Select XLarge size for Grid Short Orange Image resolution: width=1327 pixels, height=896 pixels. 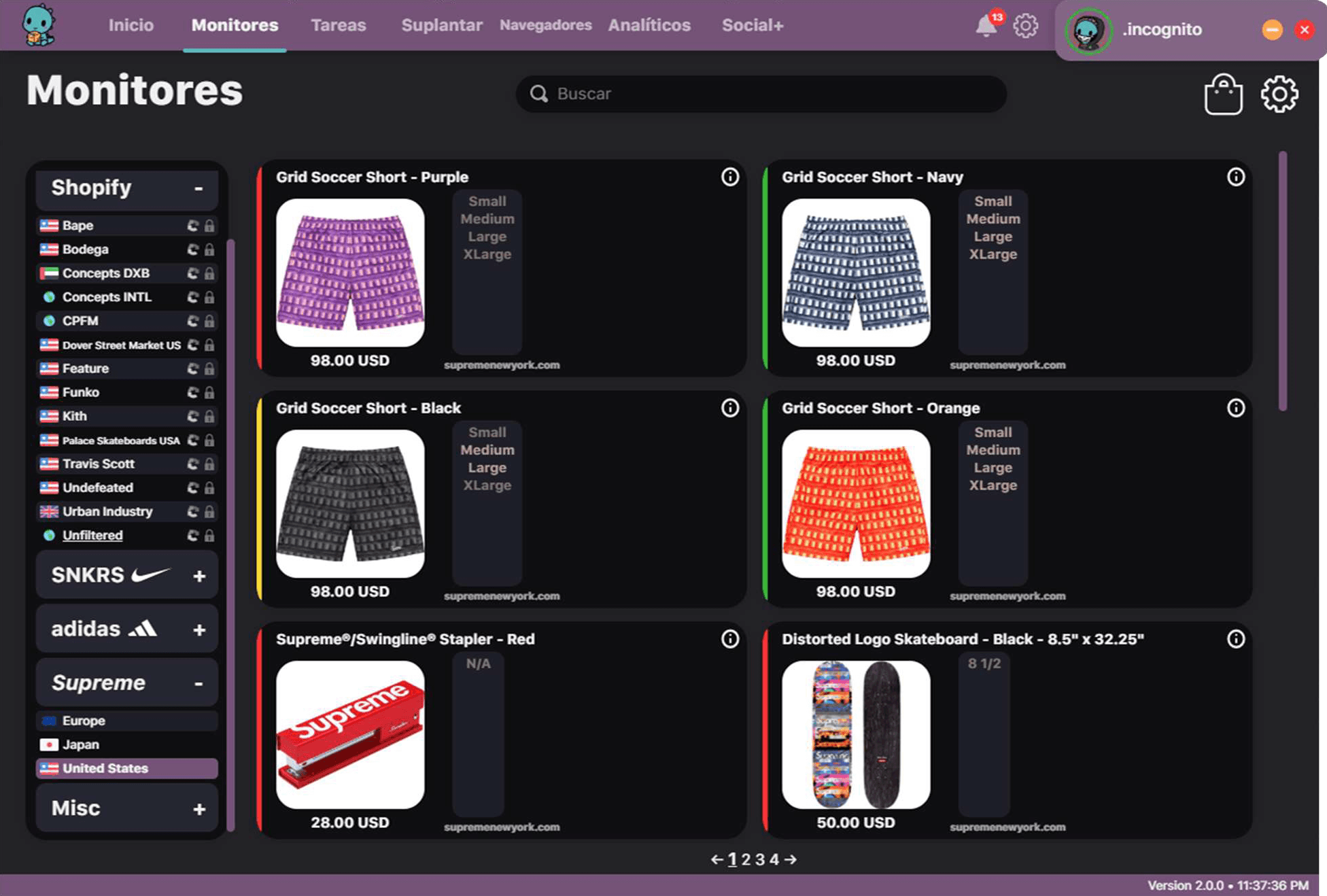pyautogui.click(x=993, y=485)
